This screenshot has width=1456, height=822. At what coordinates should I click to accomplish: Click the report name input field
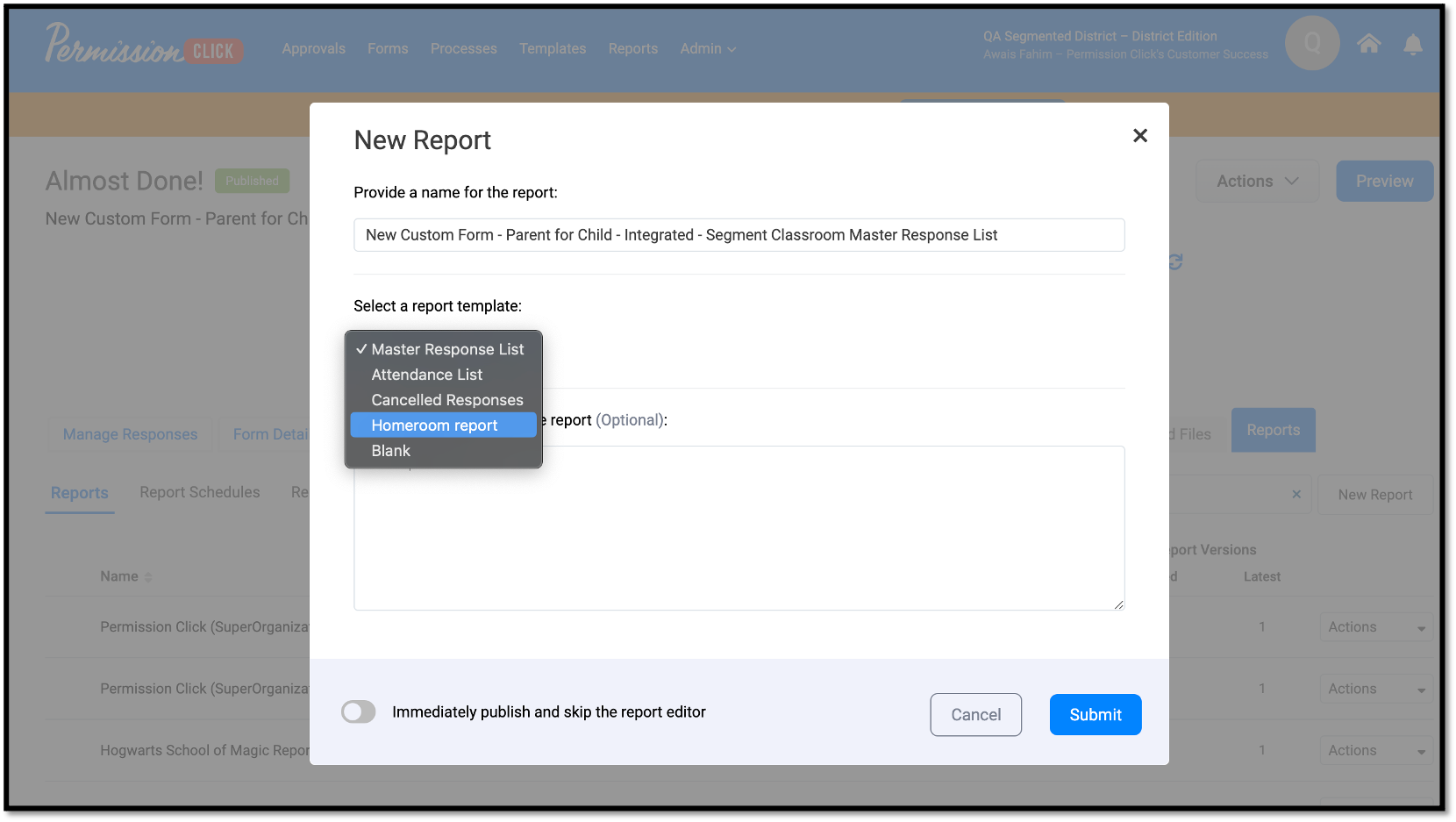coord(739,234)
